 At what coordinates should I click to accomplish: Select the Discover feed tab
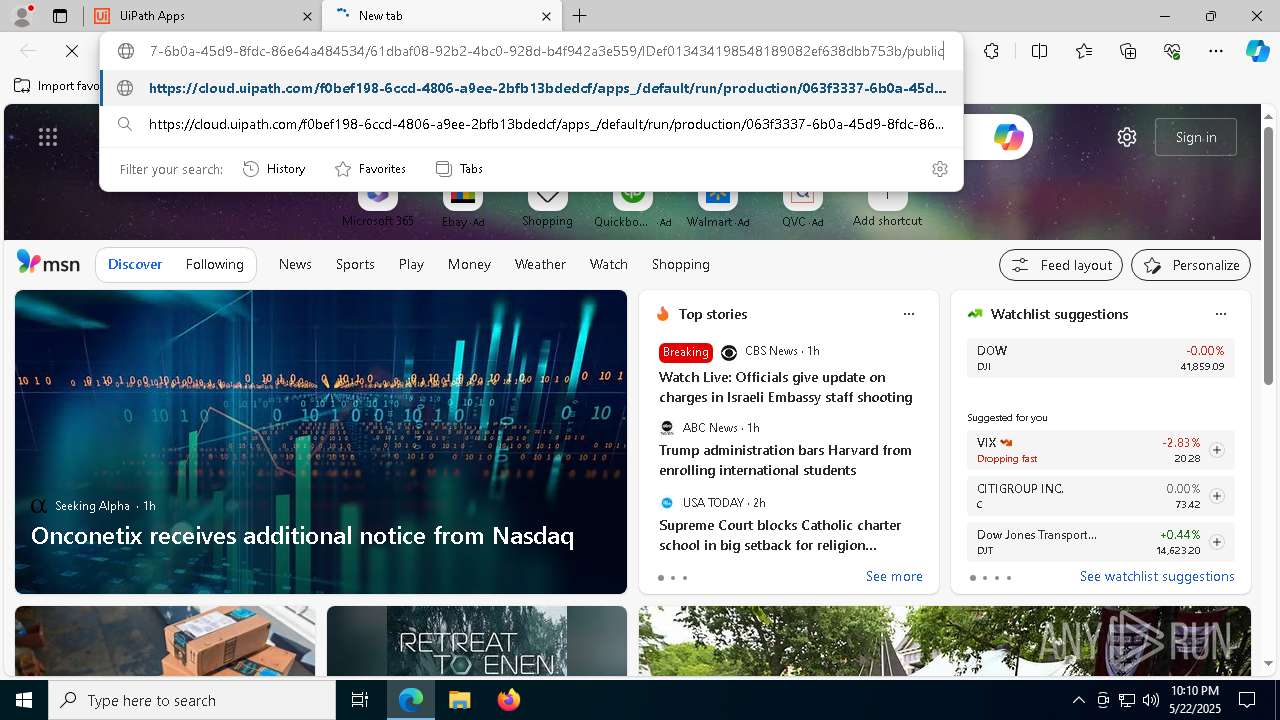tap(135, 264)
